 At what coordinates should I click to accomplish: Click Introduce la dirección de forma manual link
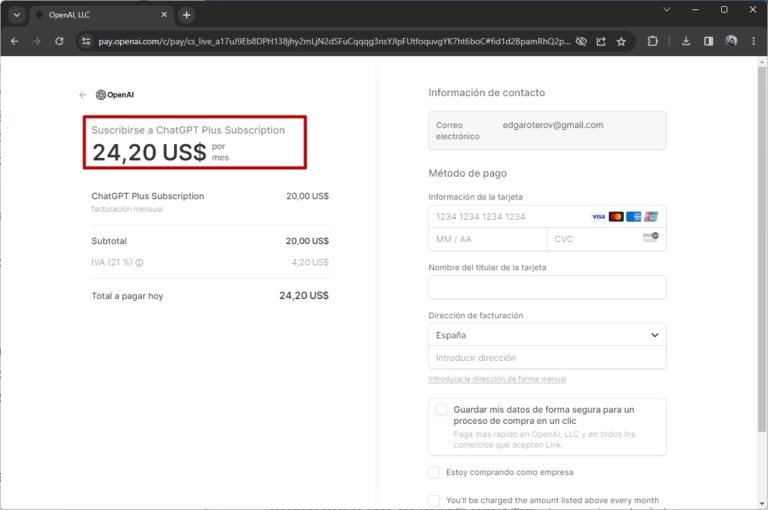pos(497,379)
